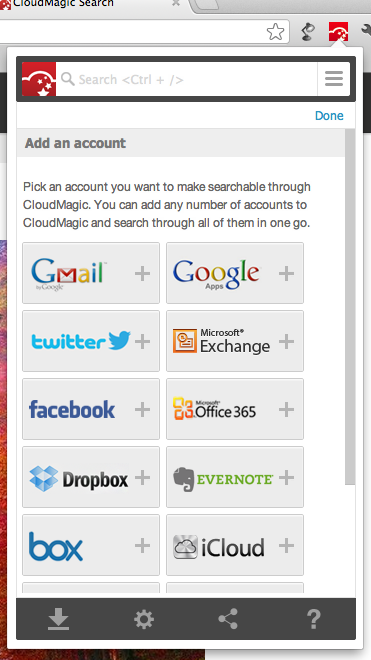Click the share icon in bottom bar
The height and width of the screenshot is (660, 371).
pos(228,619)
